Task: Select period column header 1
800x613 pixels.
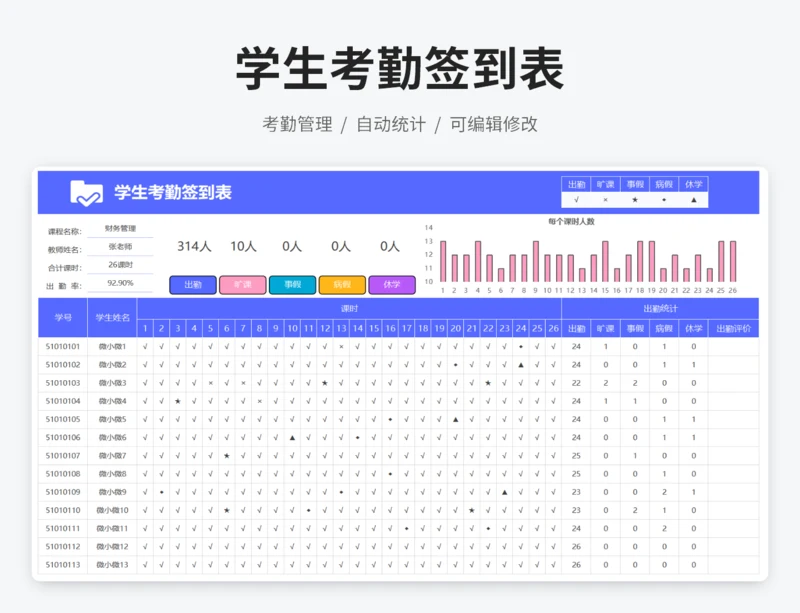Action: click(x=145, y=328)
